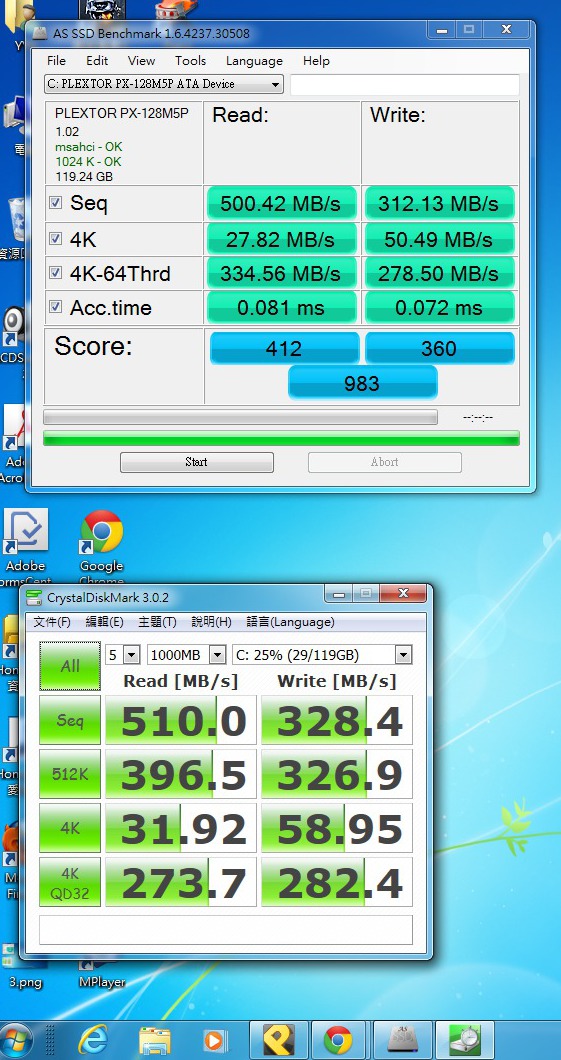Click read access time 0.081 ms
This screenshot has height=1060, width=561.
pos(281,308)
